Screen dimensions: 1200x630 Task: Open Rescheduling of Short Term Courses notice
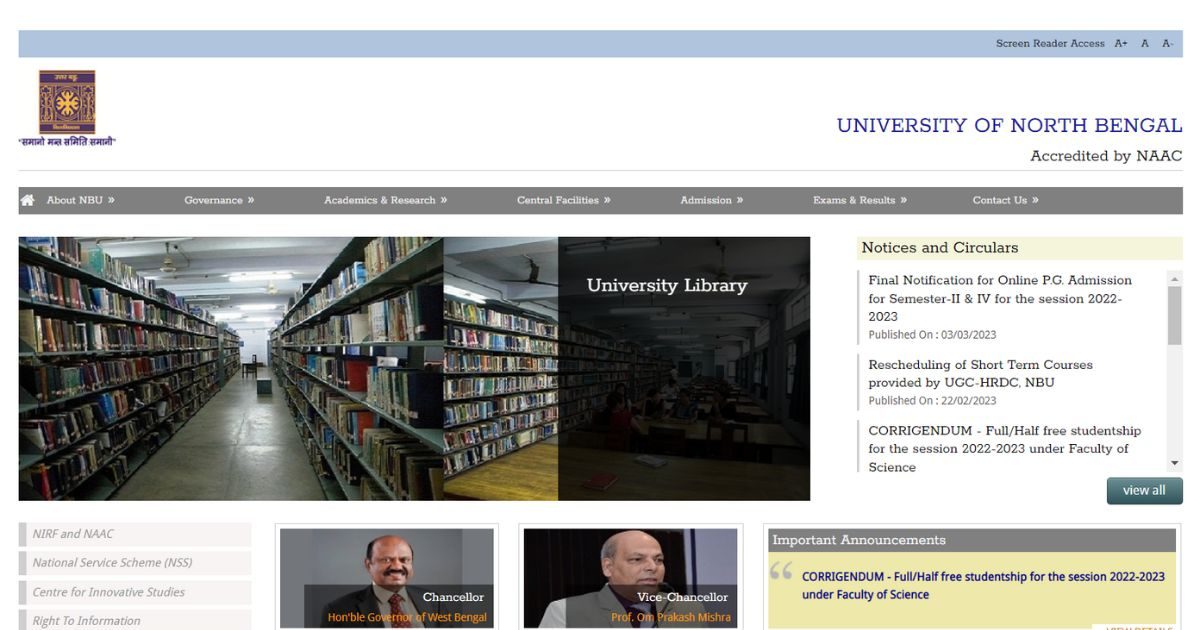point(980,374)
